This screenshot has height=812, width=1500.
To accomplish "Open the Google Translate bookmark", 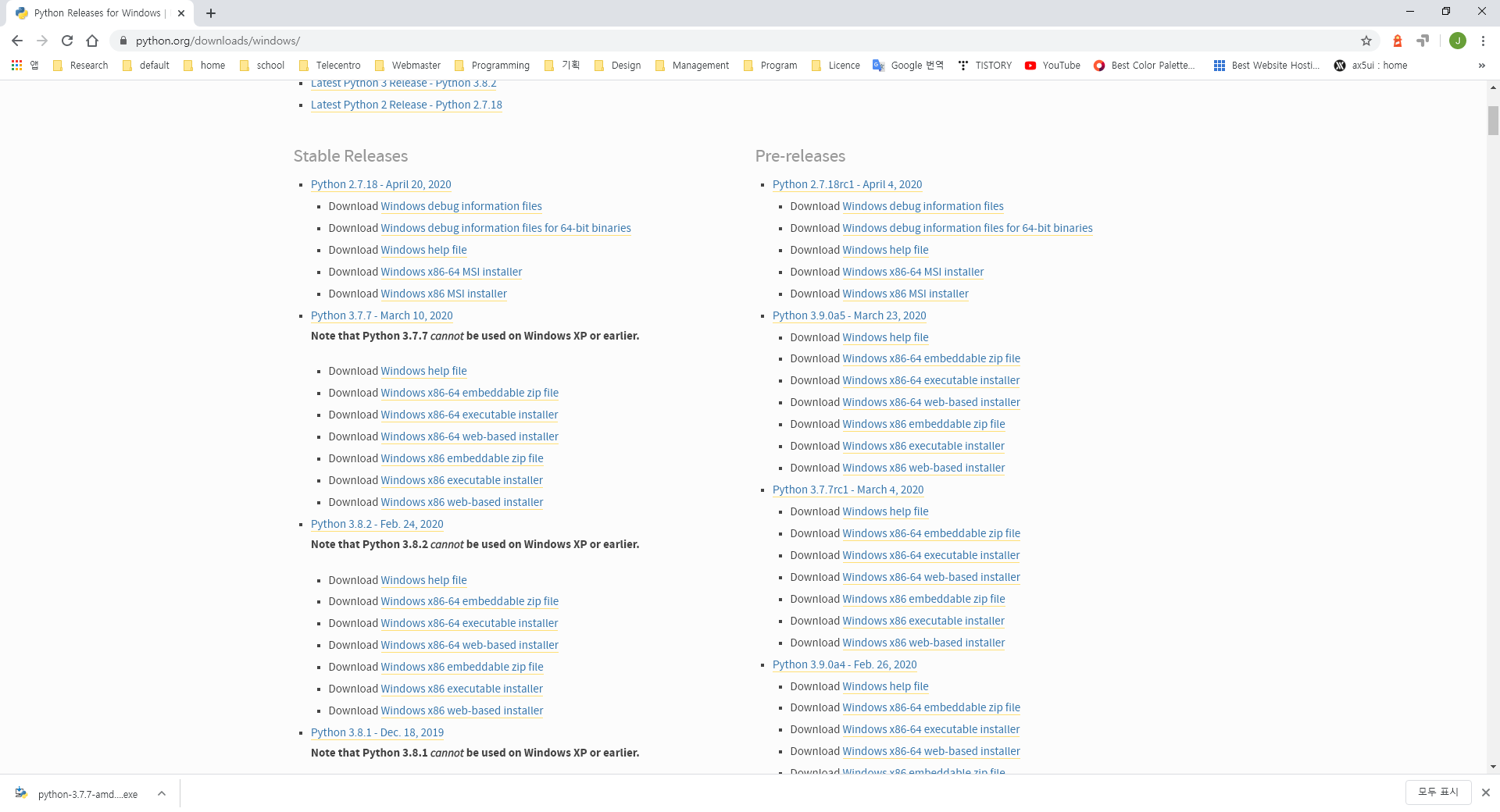I will click(x=908, y=66).
